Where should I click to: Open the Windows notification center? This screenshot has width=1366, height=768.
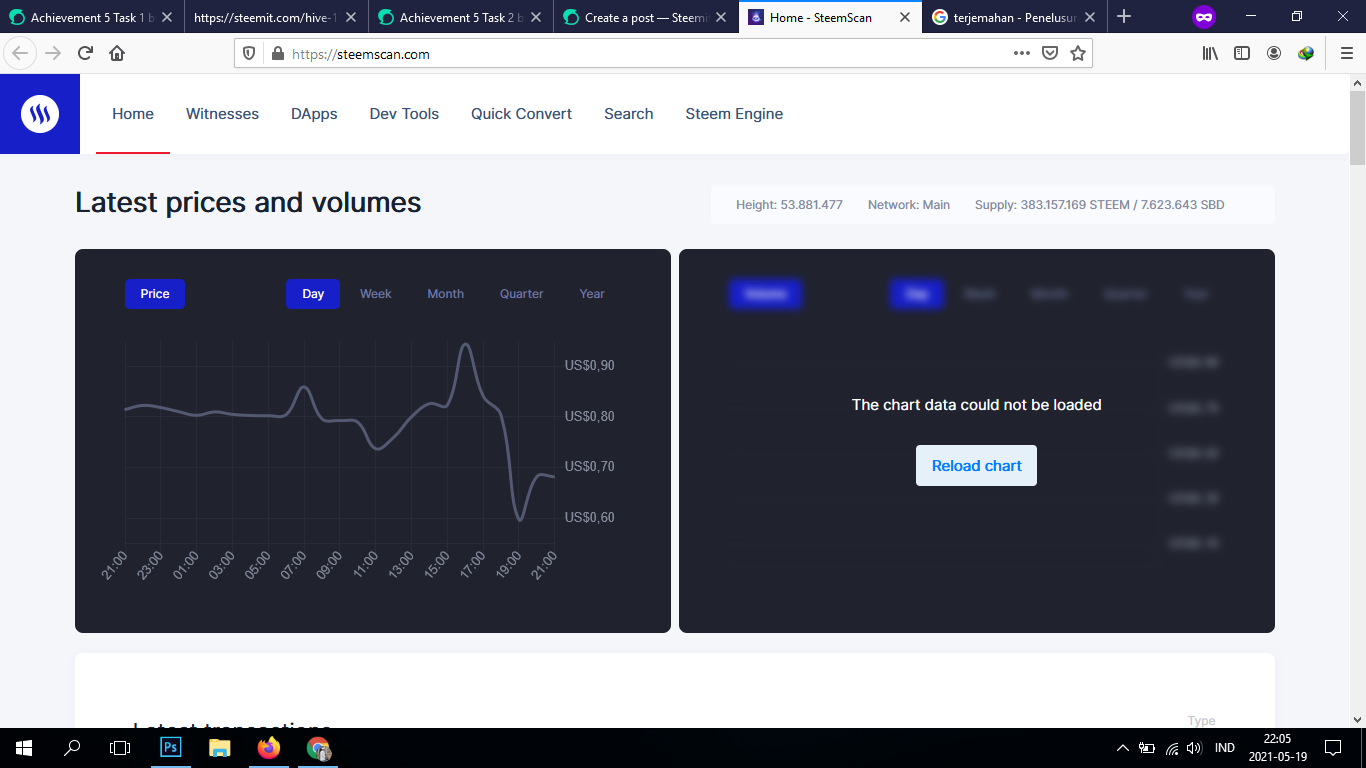pyautogui.click(x=1333, y=748)
